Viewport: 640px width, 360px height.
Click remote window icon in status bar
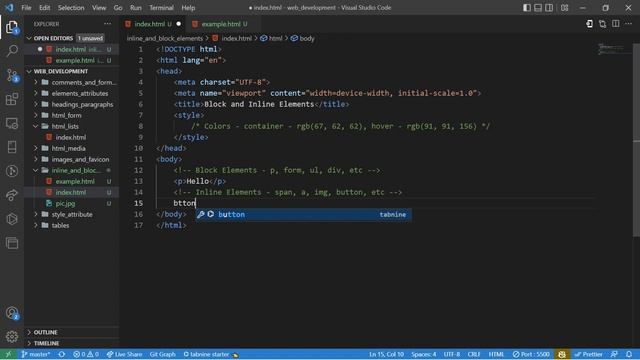point(8,354)
